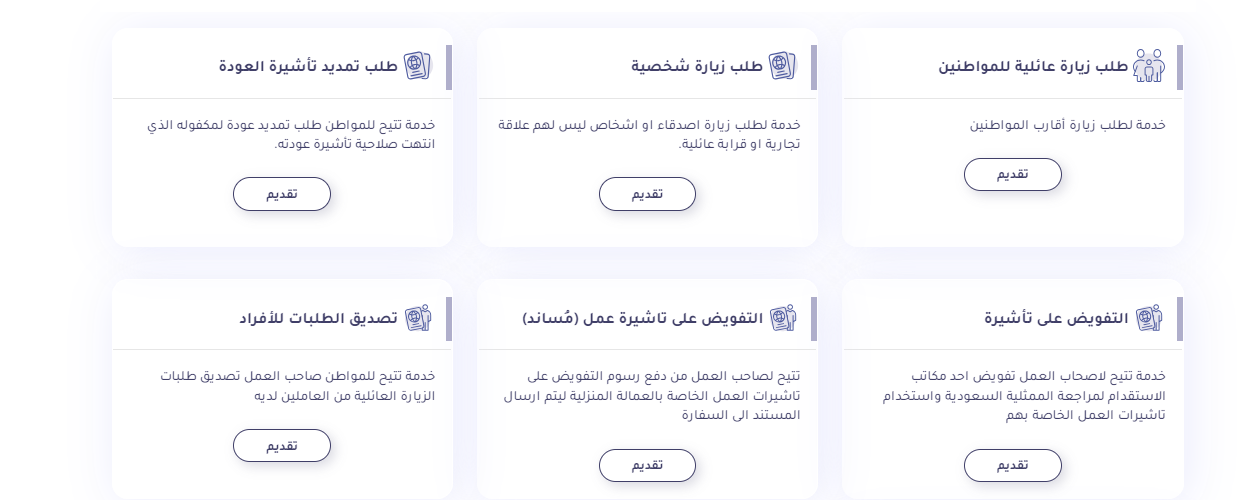Open the طلب زيارة شخصية heading

click(697, 67)
